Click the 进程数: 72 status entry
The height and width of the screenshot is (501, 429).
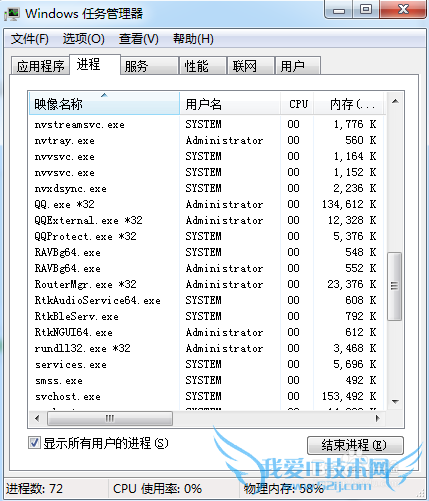pyautogui.click(x=34, y=489)
